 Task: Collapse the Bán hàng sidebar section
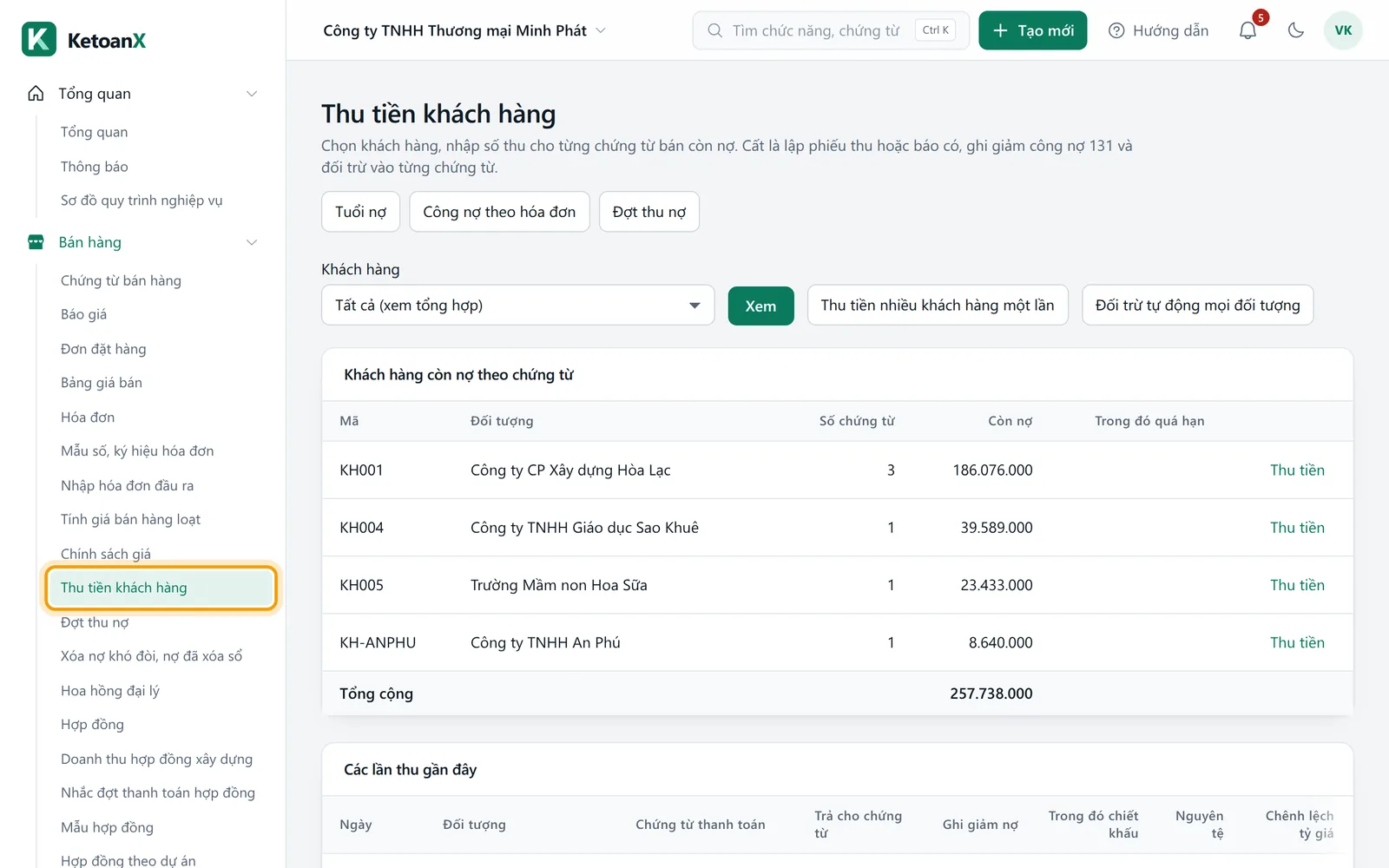[x=252, y=242]
